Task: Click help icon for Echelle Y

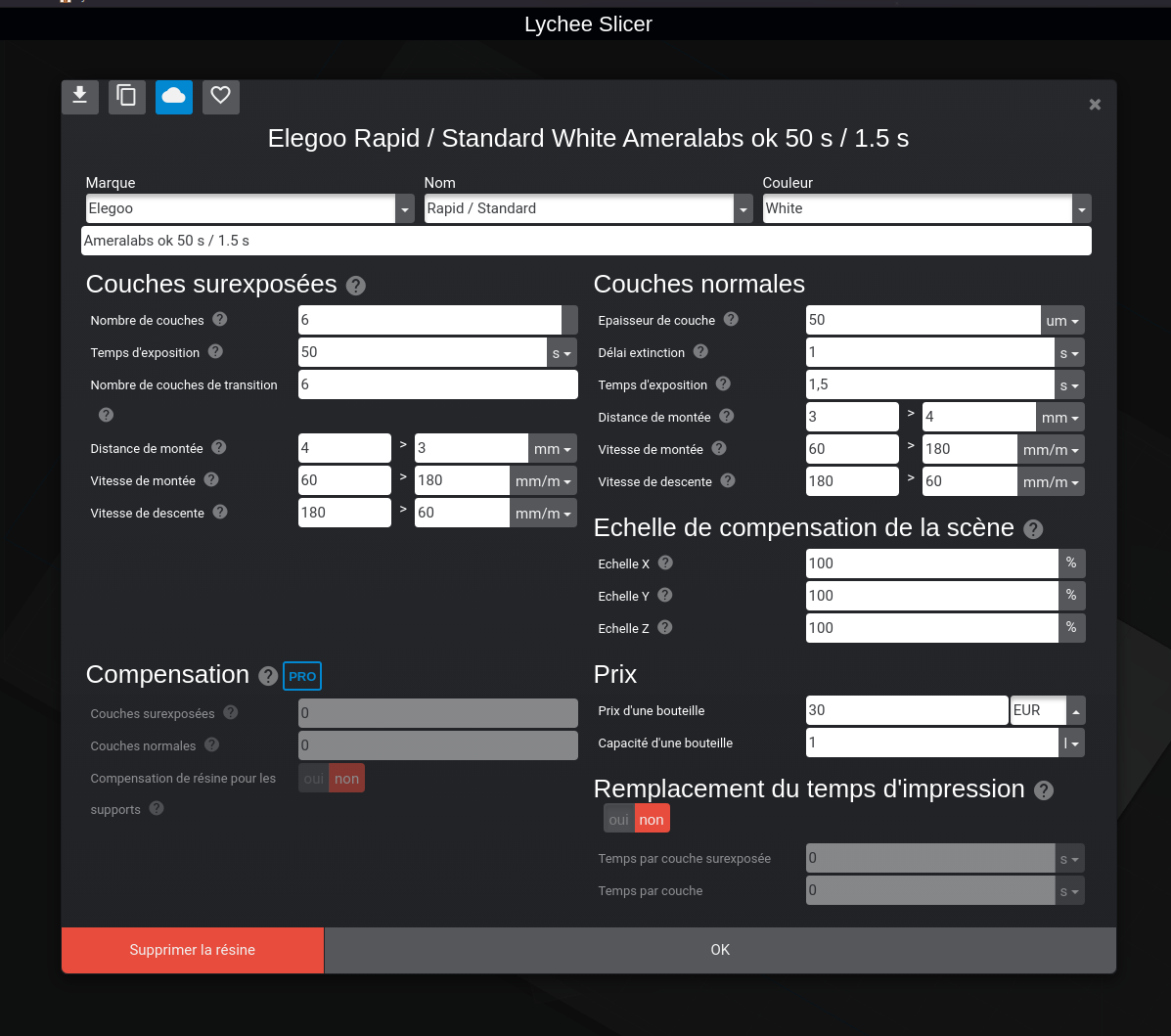Action: point(664,595)
